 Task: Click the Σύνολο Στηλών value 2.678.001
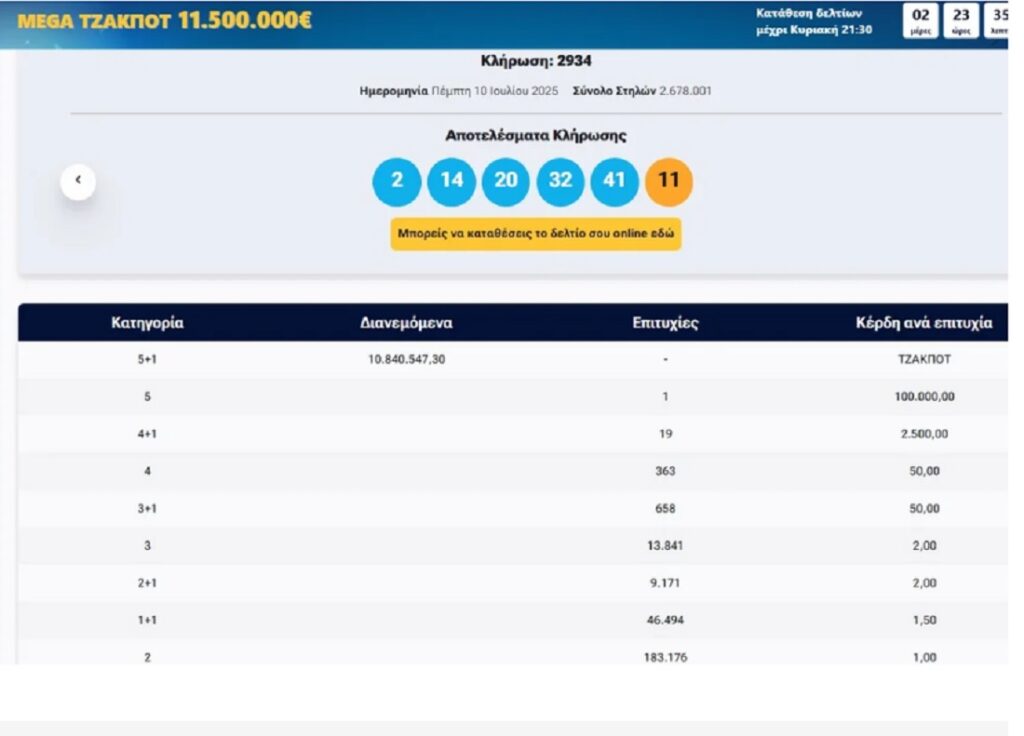685,91
